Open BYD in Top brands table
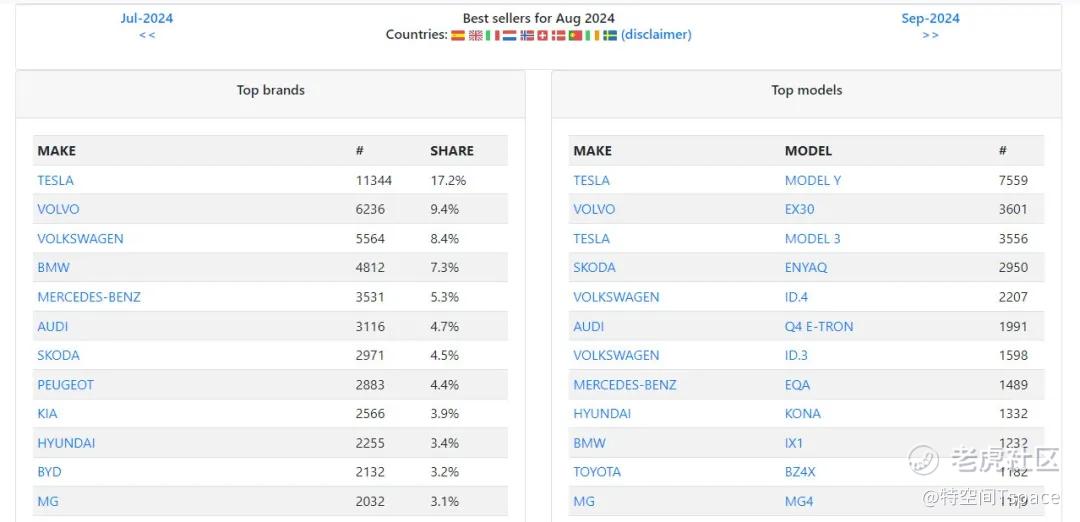The width and height of the screenshot is (1080, 522). coord(49,472)
